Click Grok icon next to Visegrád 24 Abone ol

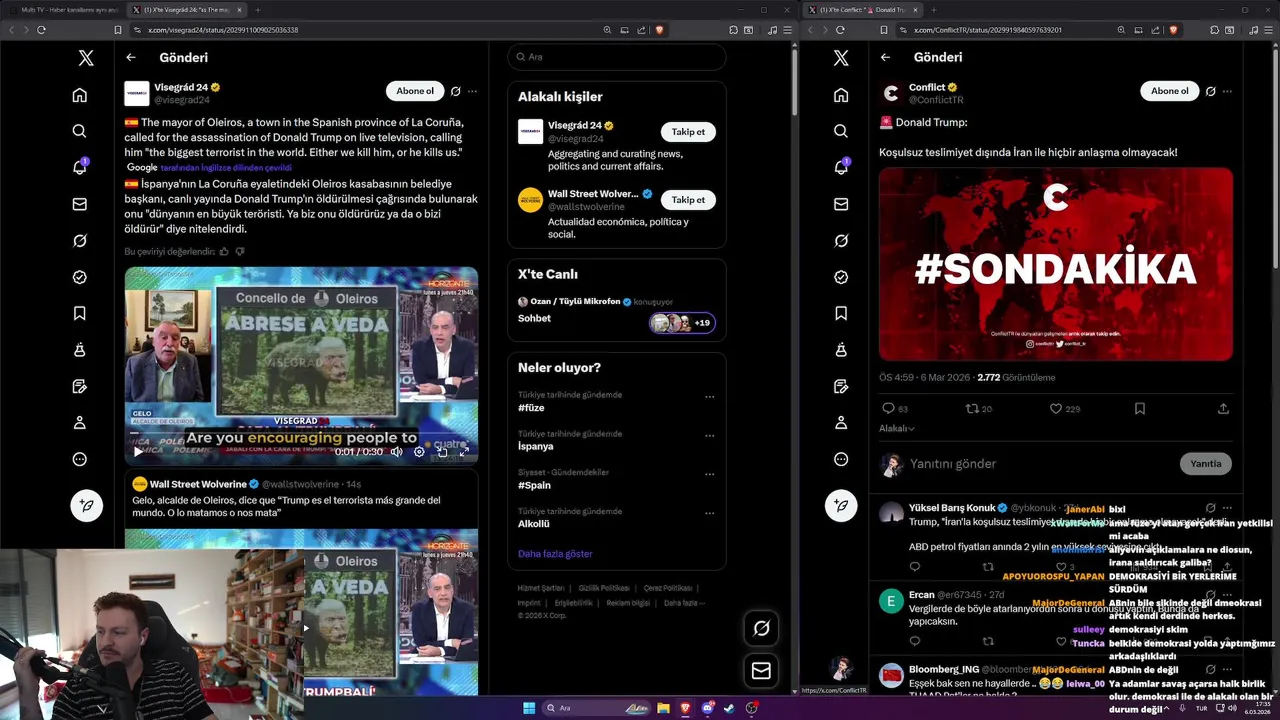[x=455, y=91]
